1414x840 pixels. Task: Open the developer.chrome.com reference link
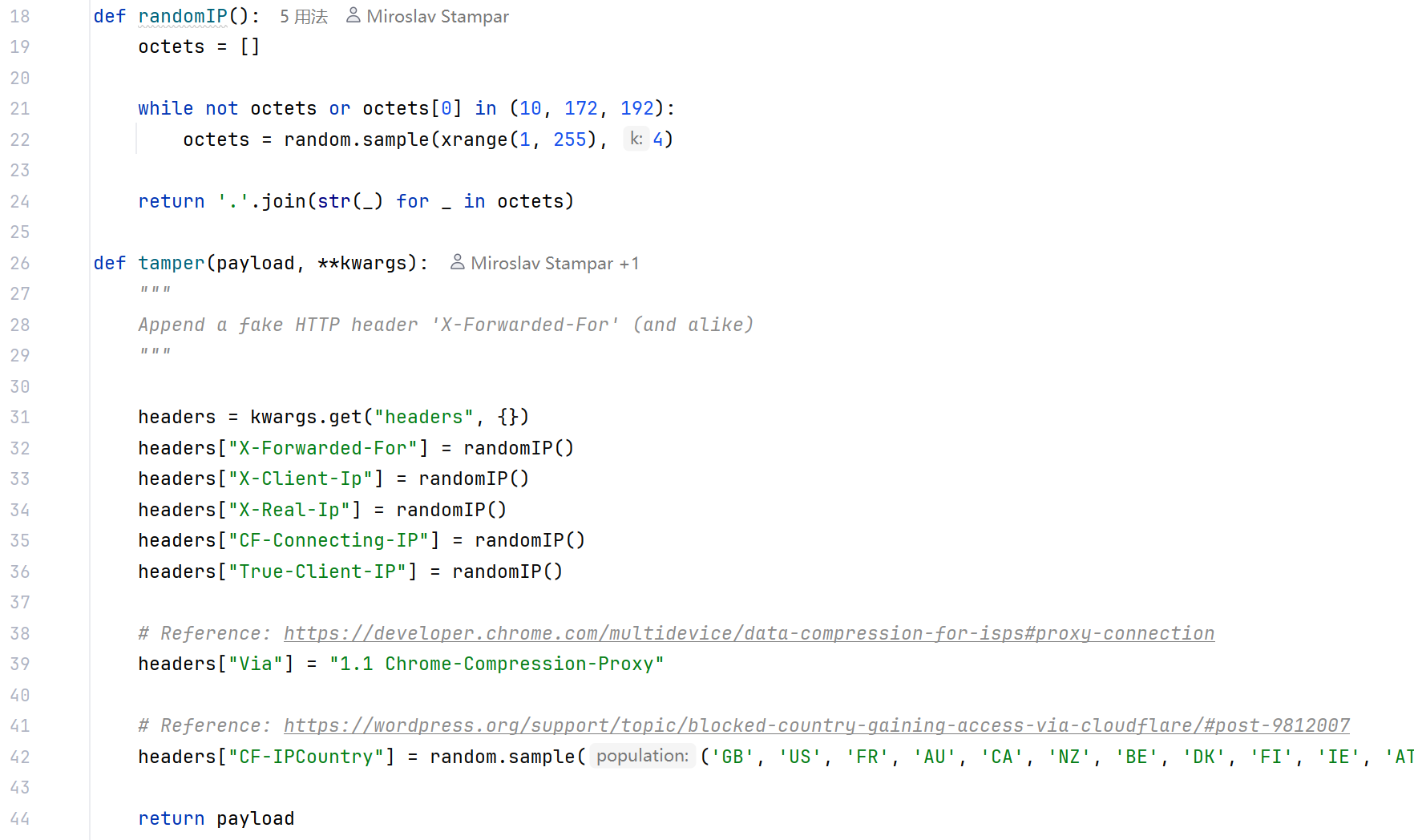click(749, 633)
